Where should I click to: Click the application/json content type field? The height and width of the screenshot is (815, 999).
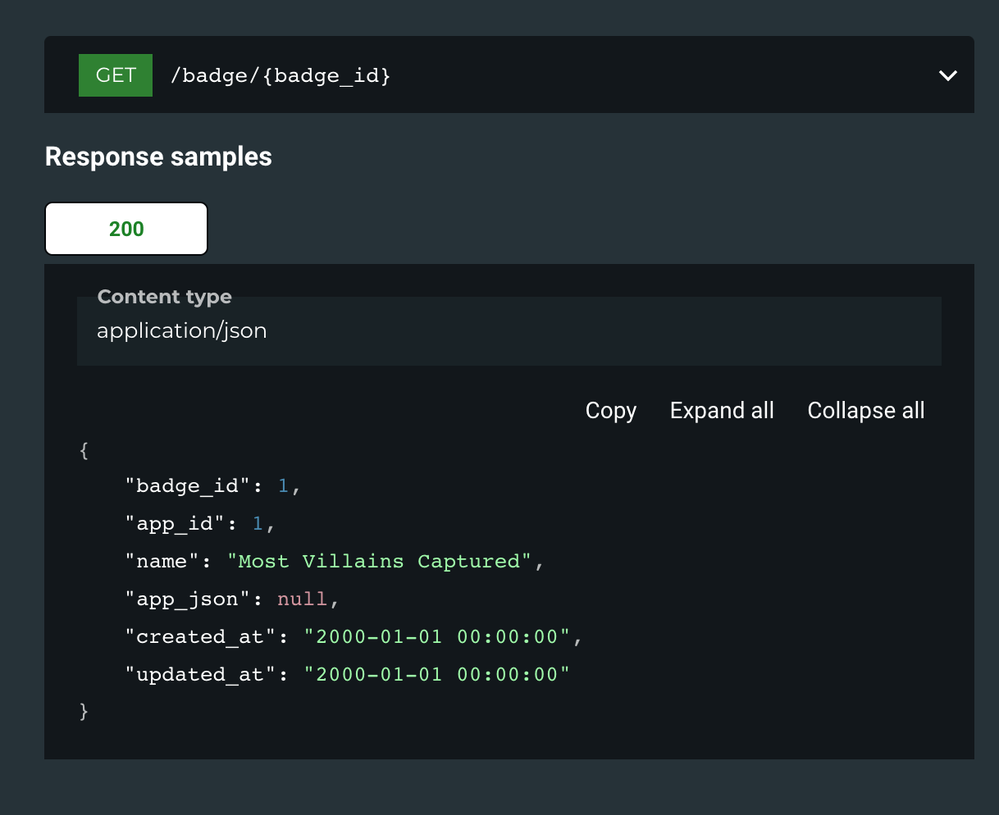[181, 331]
